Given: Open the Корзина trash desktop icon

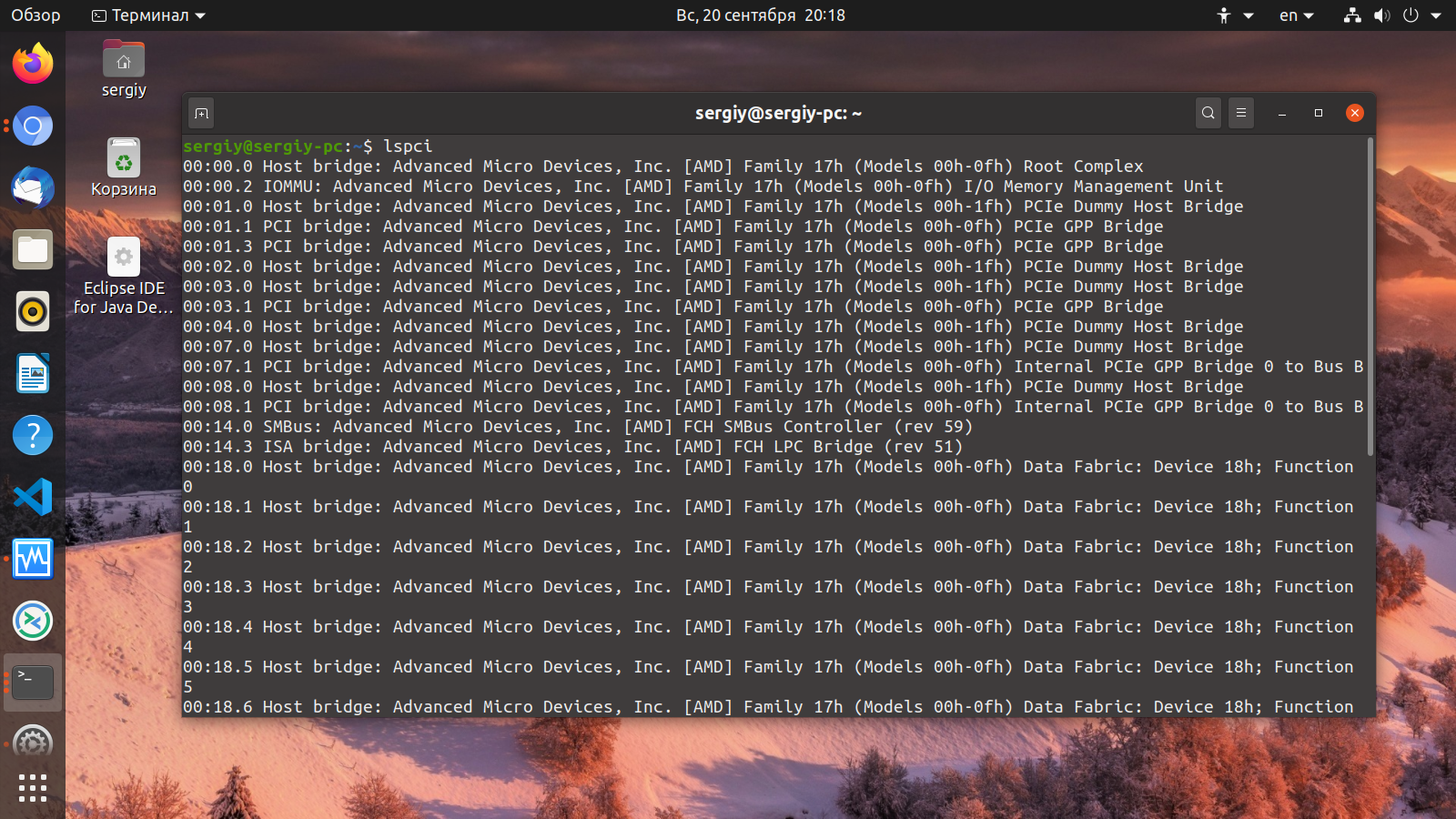Looking at the screenshot, I should point(124,167).
